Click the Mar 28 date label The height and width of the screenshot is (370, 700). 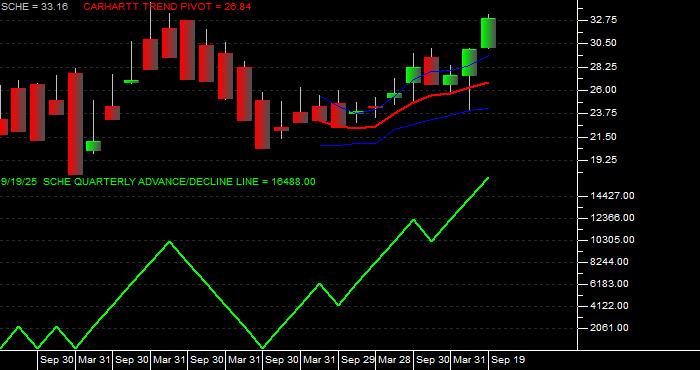395,360
